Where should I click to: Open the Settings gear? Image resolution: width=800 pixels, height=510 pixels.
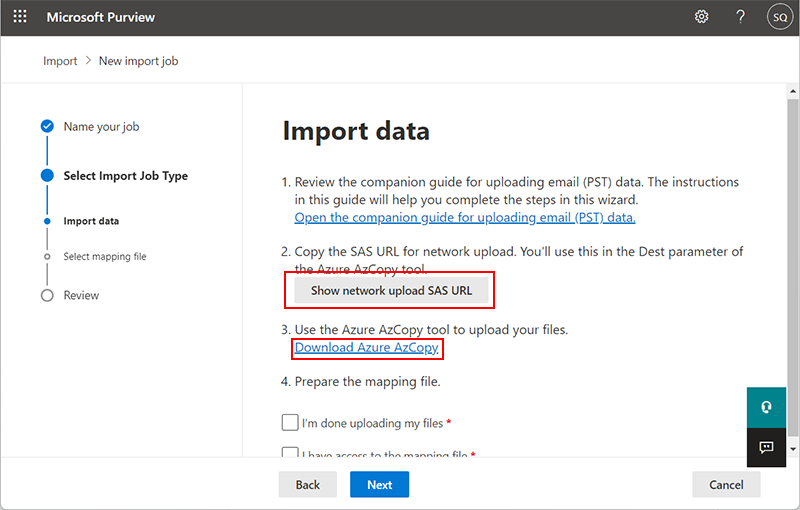click(702, 17)
